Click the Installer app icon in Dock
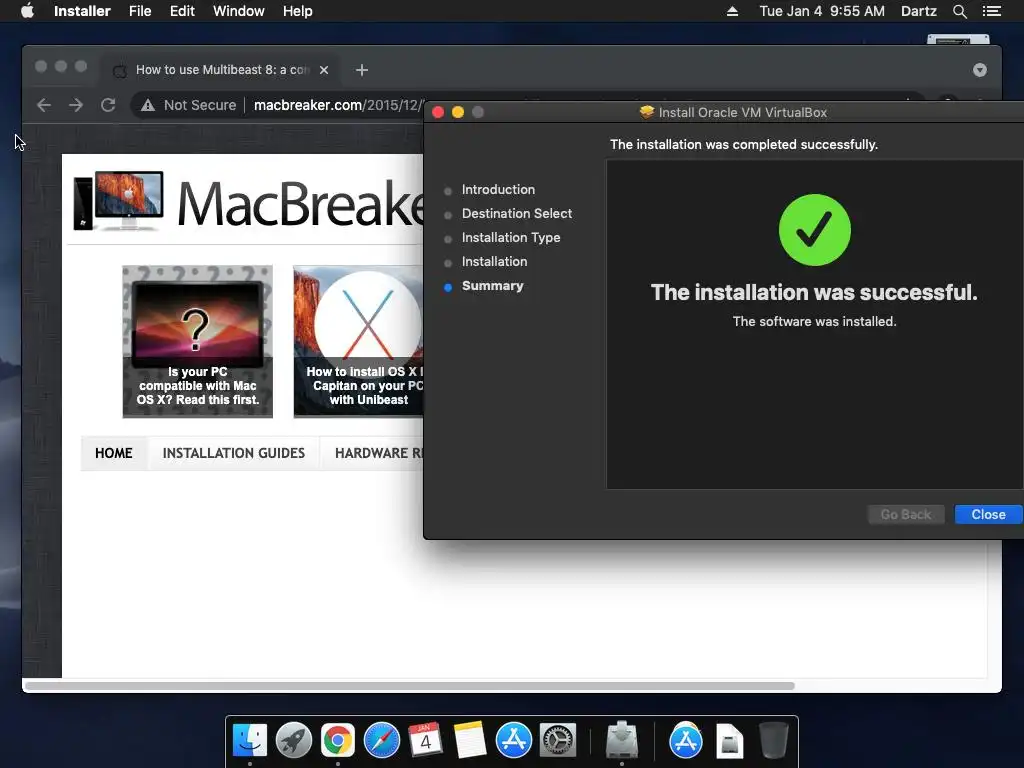Screen dimensions: 1024x768 point(622,741)
